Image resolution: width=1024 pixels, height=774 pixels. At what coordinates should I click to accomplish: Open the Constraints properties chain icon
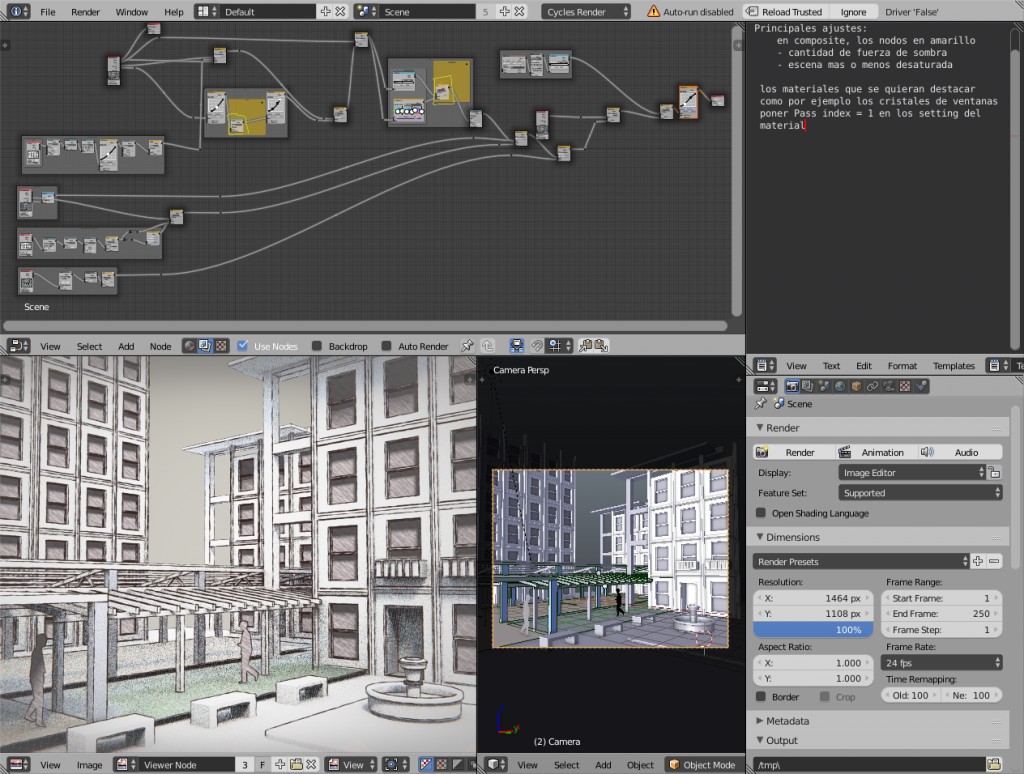871,386
